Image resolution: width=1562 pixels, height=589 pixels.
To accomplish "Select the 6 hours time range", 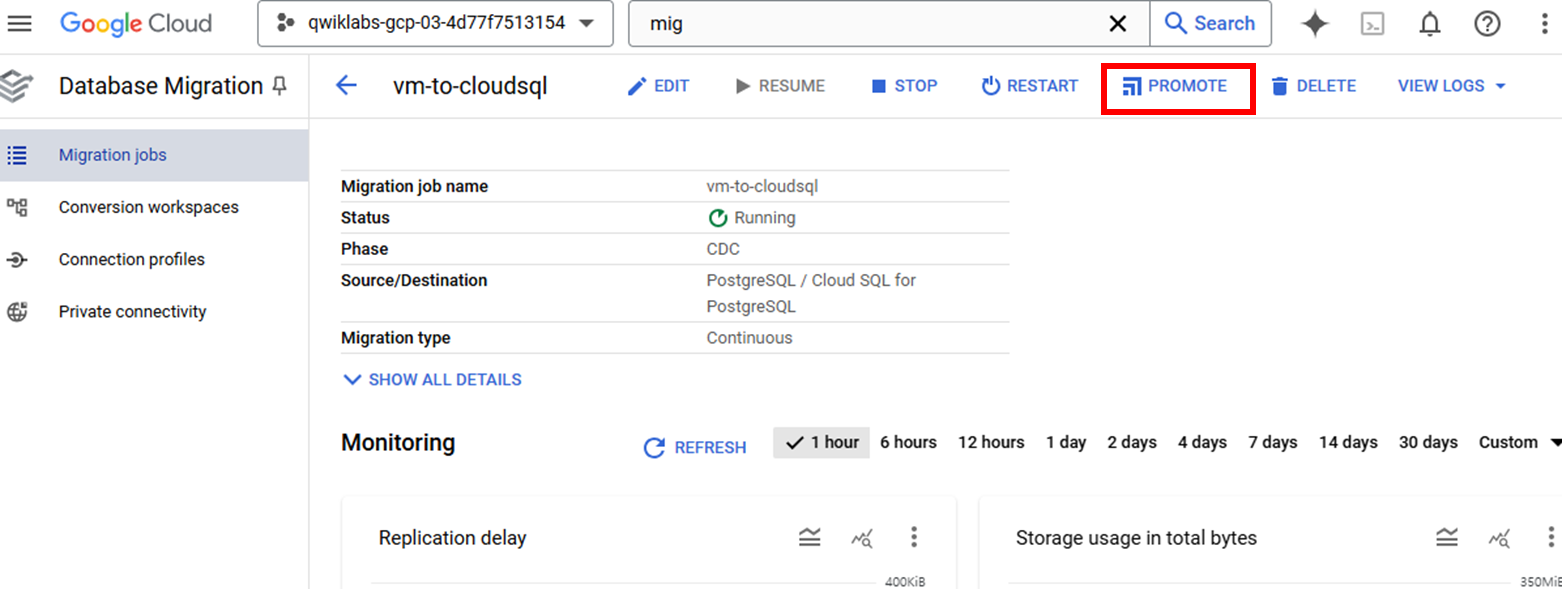I will [908, 442].
